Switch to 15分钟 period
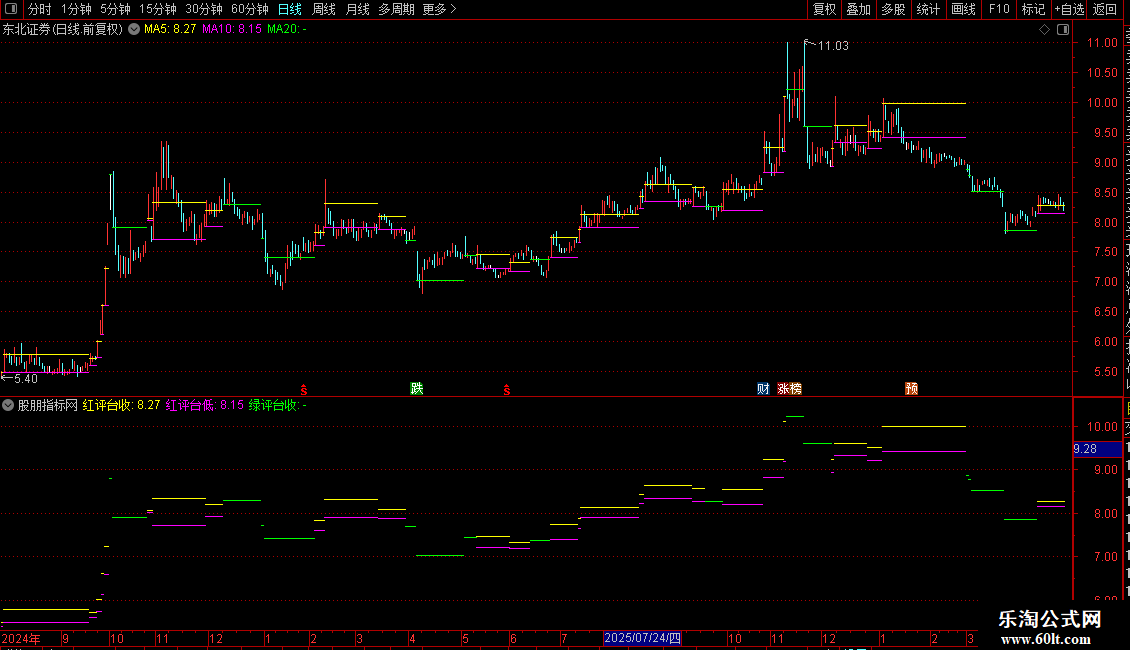1130x650 pixels. 158,9
